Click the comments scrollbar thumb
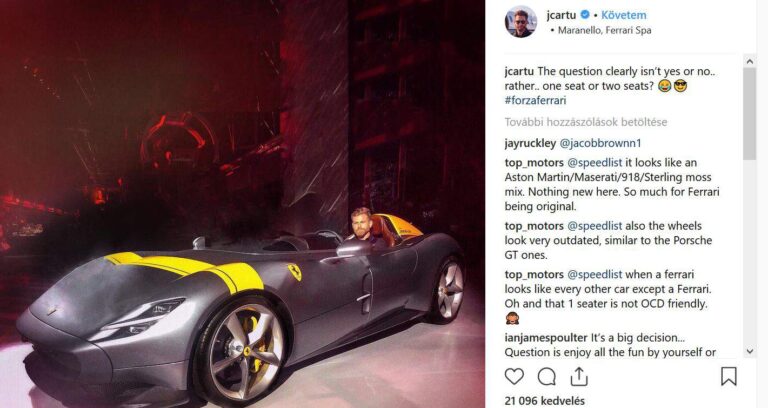 coord(749,114)
